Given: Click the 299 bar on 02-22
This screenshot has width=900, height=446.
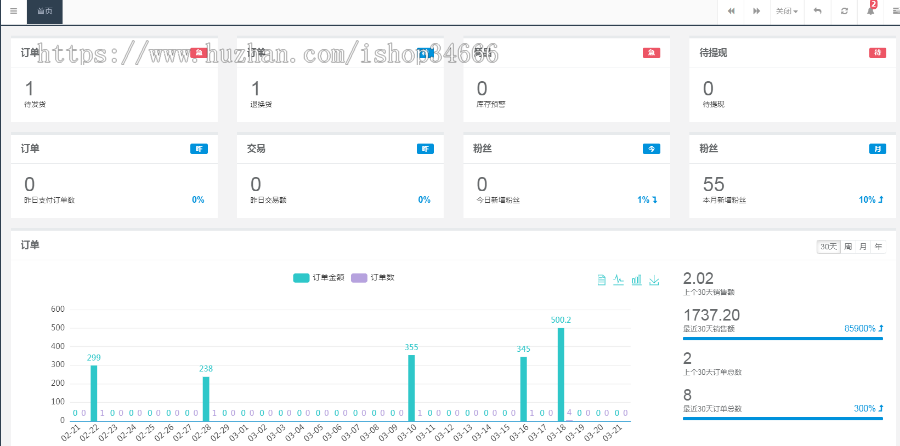Looking at the screenshot, I should (x=94, y=393).
